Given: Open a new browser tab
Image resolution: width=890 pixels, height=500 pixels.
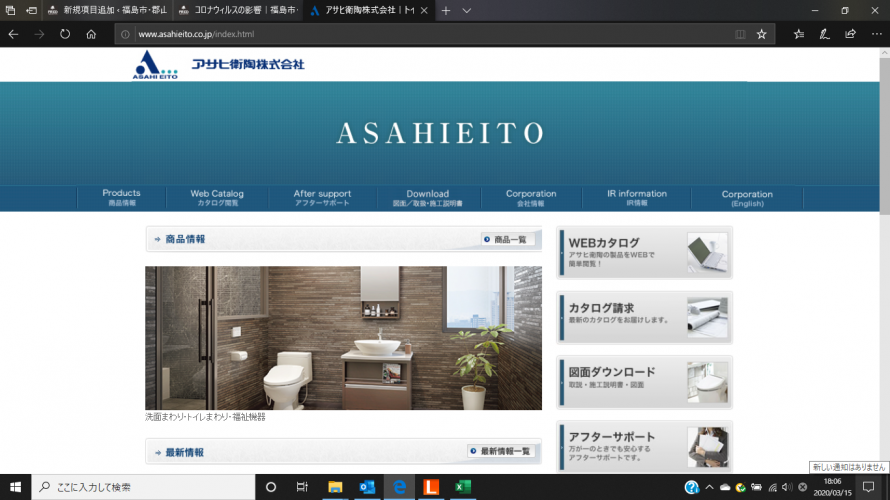Looking at the screenshot, I should point(446,10).
